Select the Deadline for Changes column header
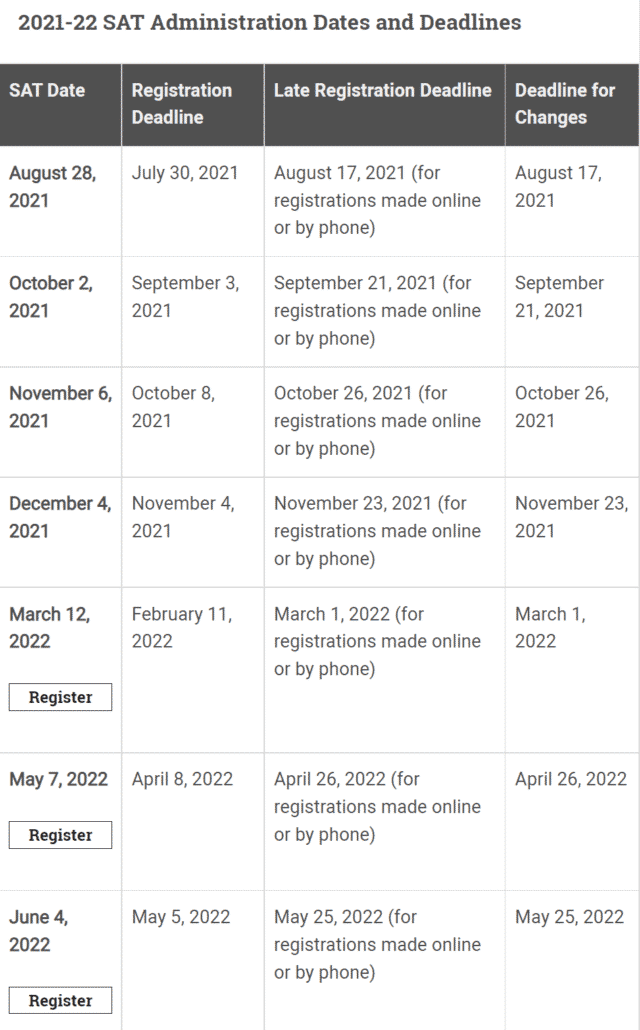Image resolution: width=640 pixels, height=1030 pixels. (555, 103)
